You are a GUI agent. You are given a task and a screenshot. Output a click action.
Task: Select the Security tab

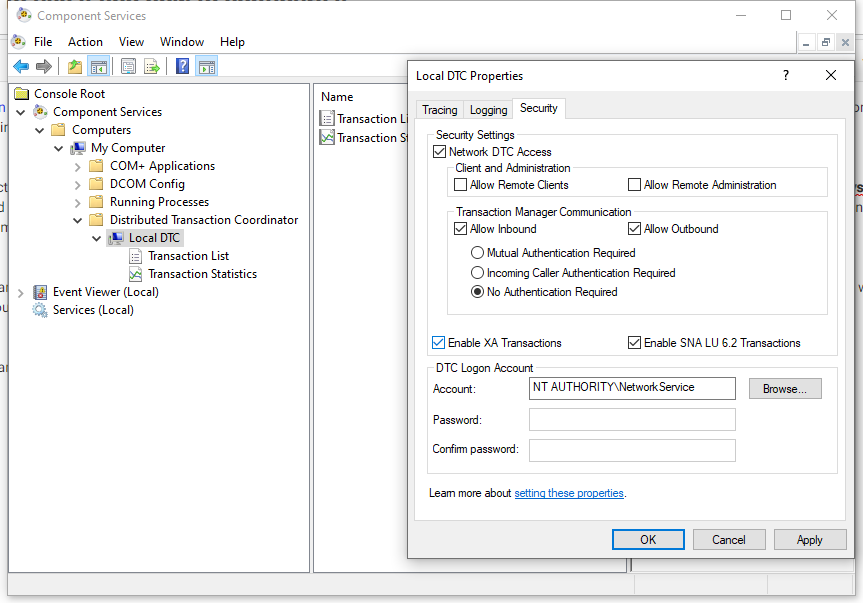click(539, 108)
